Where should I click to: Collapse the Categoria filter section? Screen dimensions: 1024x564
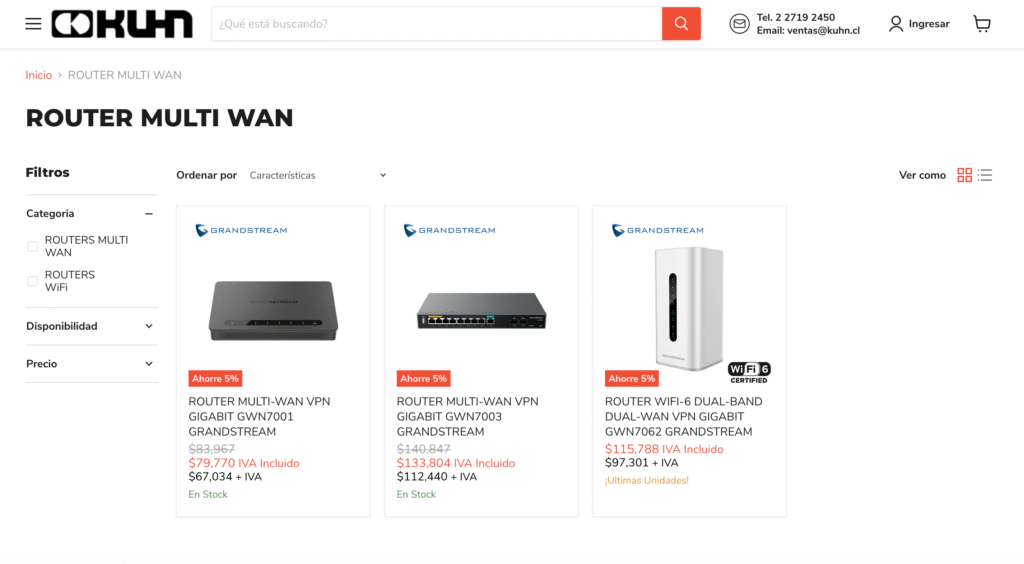point(149,213)
